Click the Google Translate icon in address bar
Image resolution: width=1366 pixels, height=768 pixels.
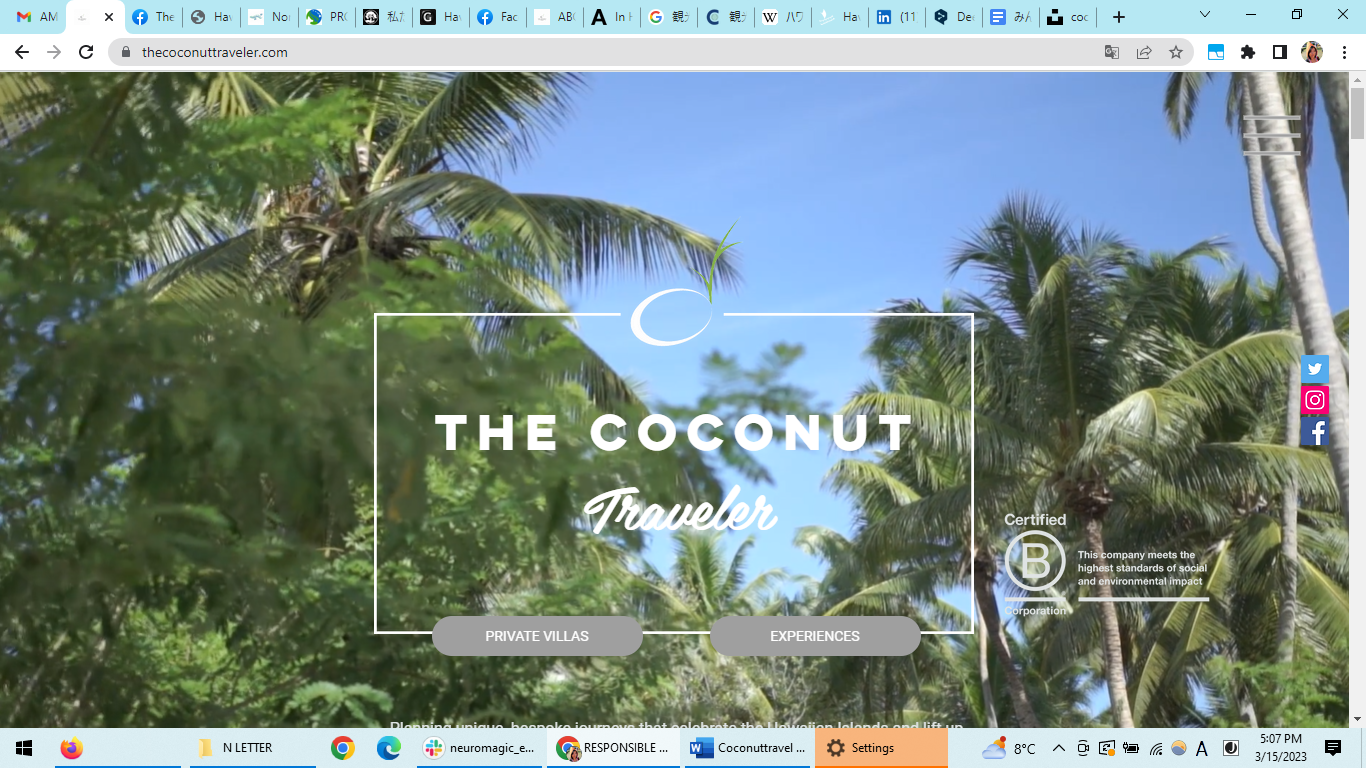pos(1112,52)
